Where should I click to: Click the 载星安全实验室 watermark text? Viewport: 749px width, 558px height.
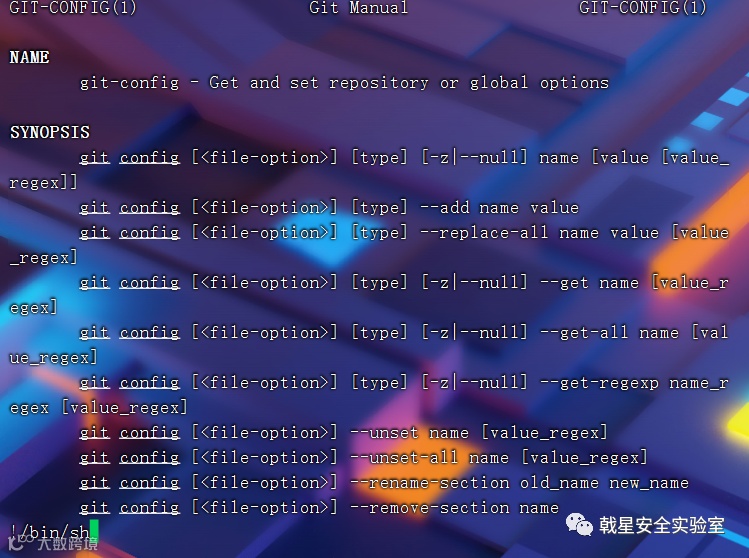click(x=662, y=526)
